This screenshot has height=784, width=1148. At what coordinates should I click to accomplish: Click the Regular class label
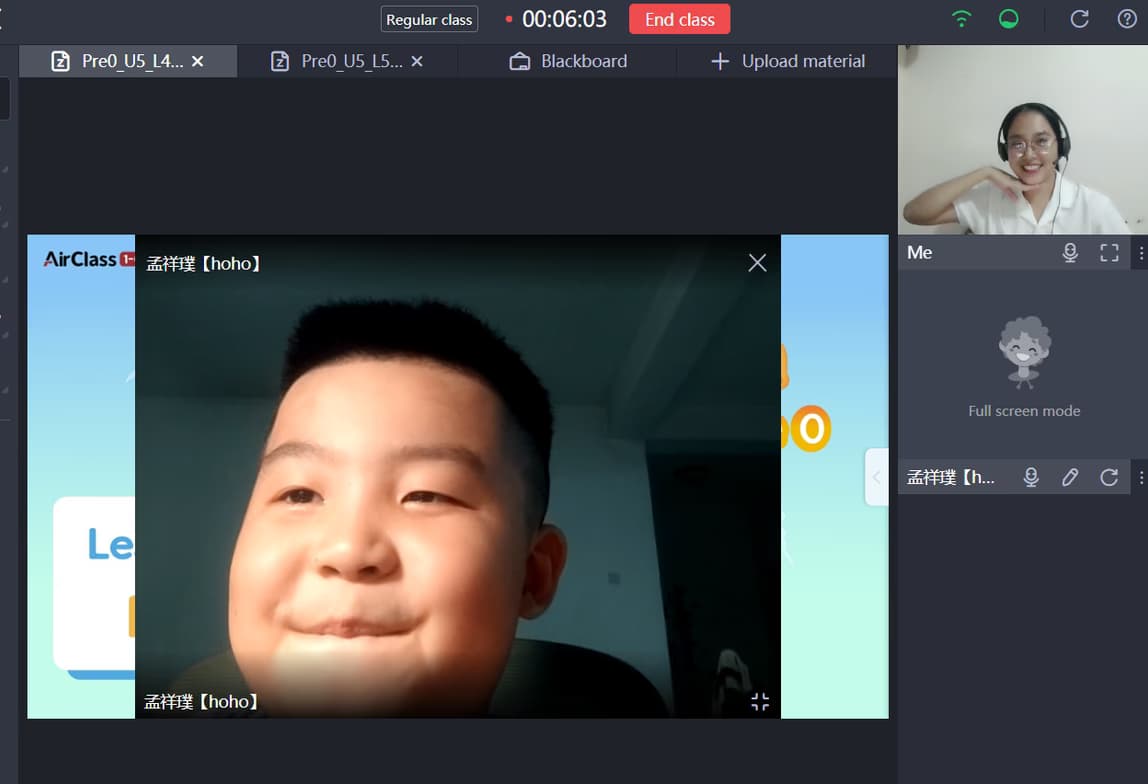(429, 20)
